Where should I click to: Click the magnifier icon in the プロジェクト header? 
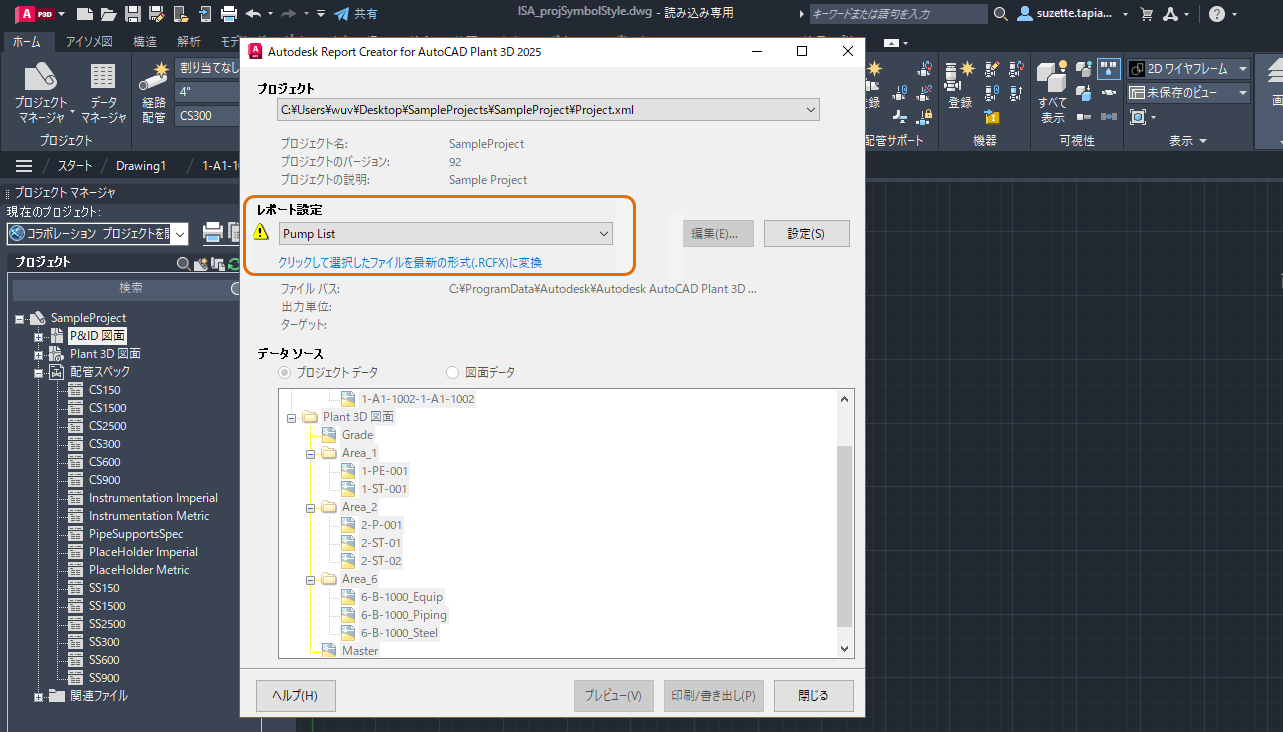tap(183, 263)
